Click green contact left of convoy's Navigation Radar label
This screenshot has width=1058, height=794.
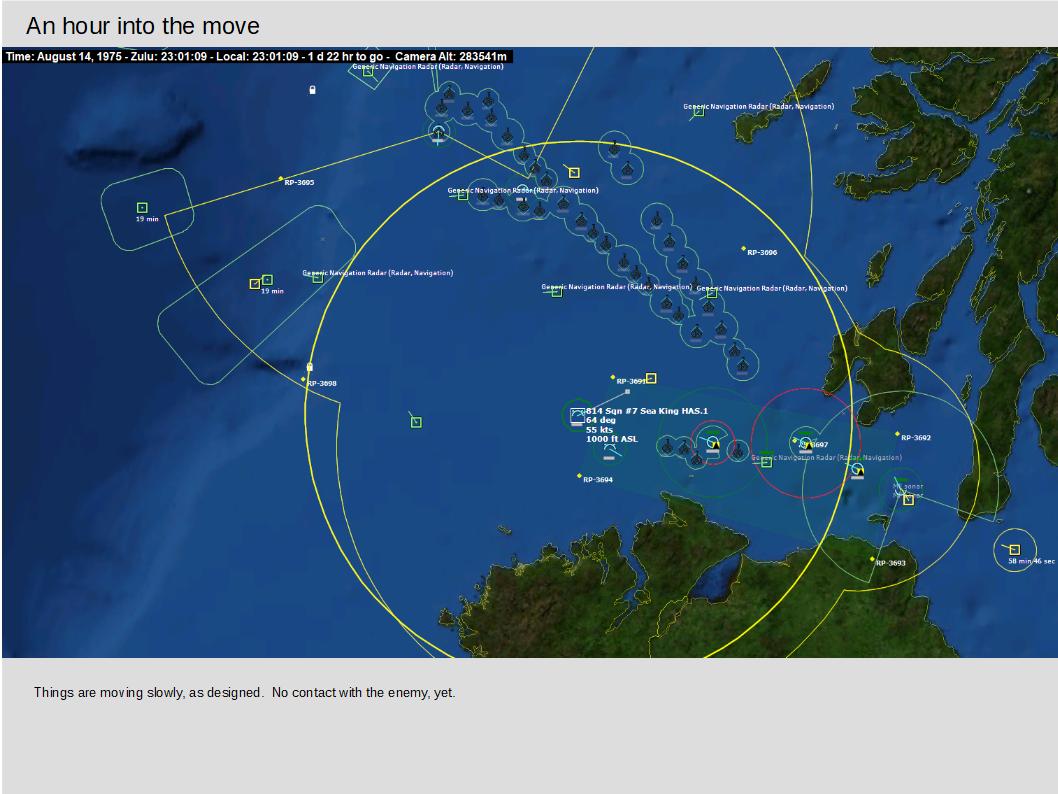463,196
